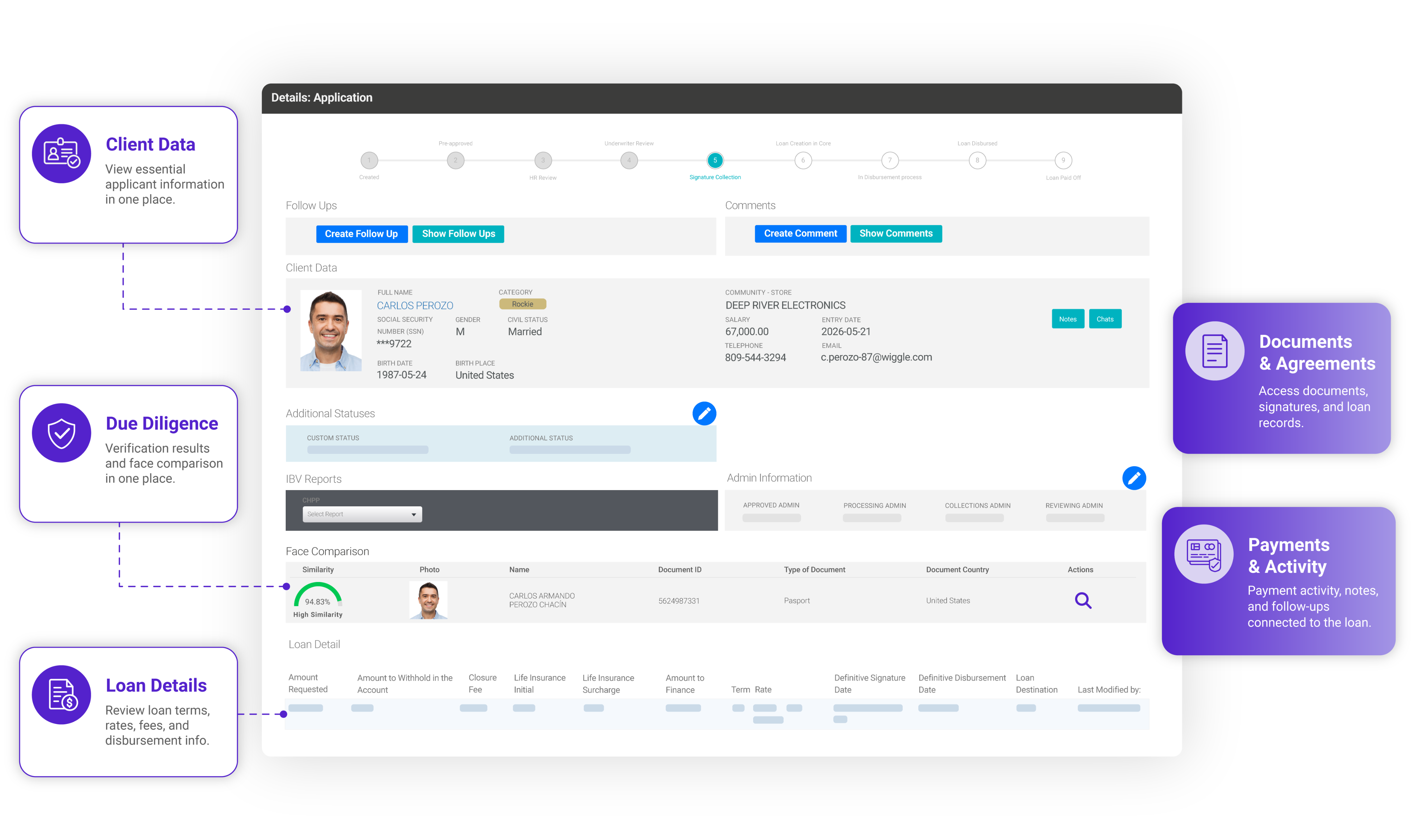
Task: Click the entry date 2026-05-21
Action: (846, 332)
